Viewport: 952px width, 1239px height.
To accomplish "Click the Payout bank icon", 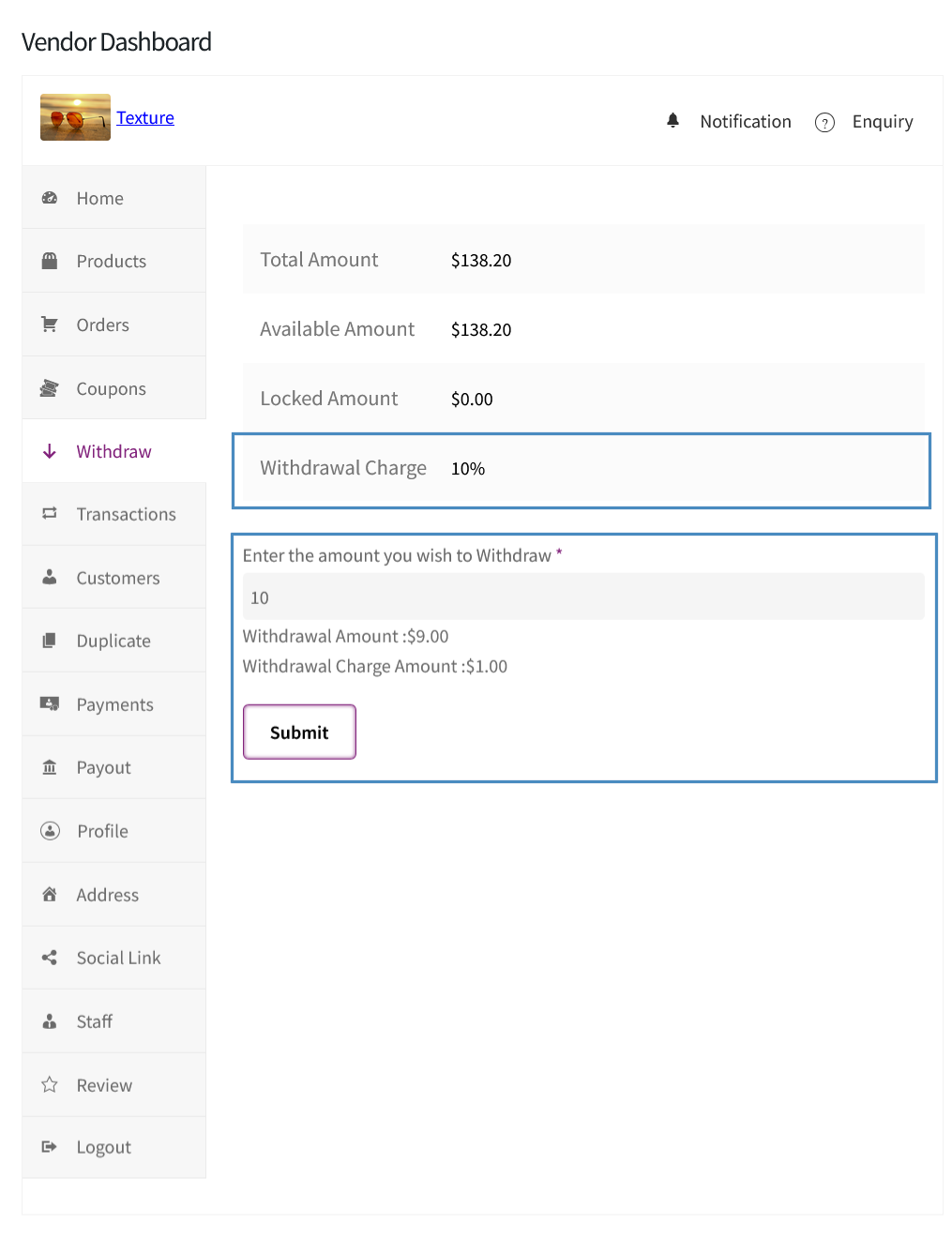I will (49, 767).
